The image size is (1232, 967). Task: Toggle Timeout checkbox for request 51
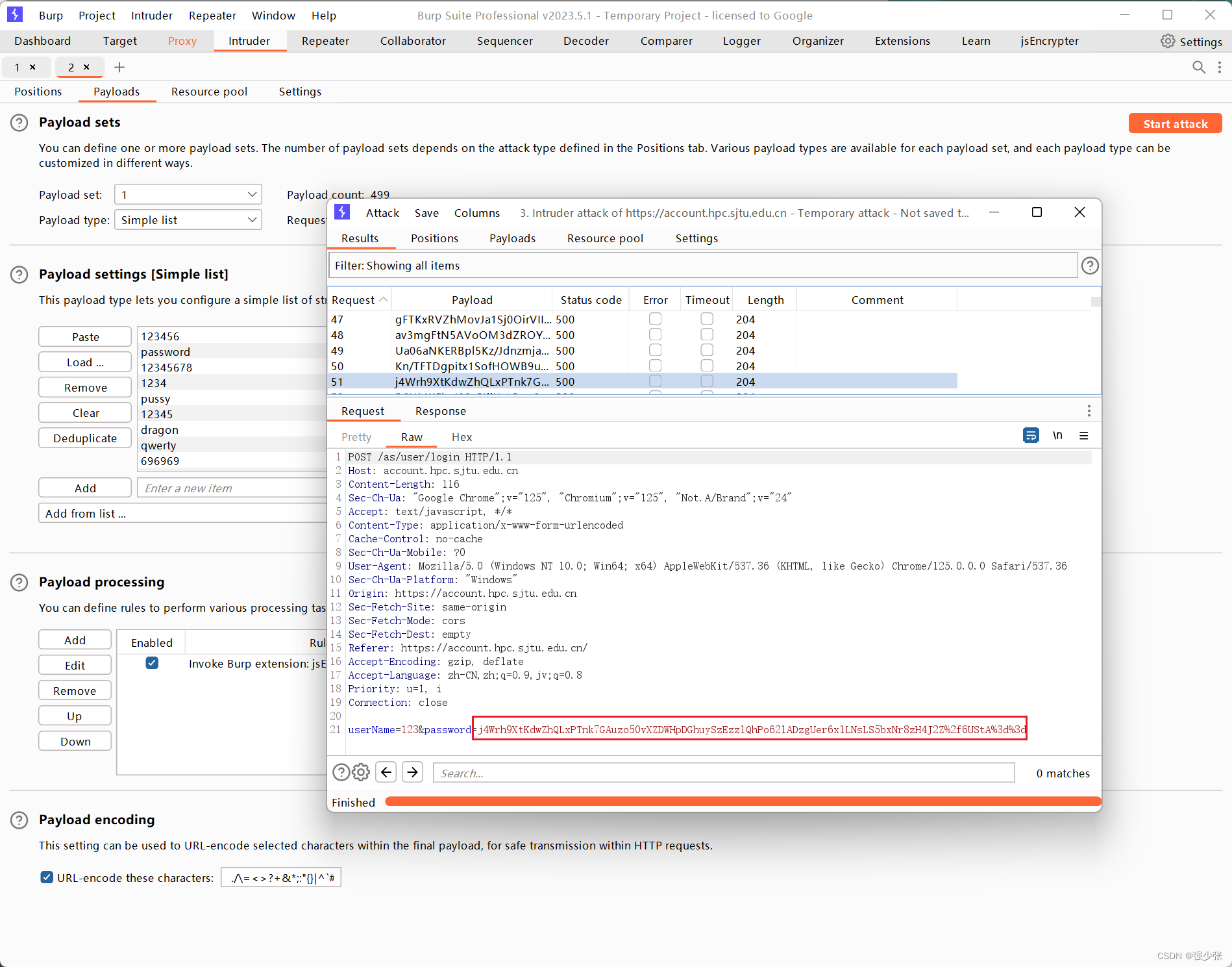coord(707,381)
